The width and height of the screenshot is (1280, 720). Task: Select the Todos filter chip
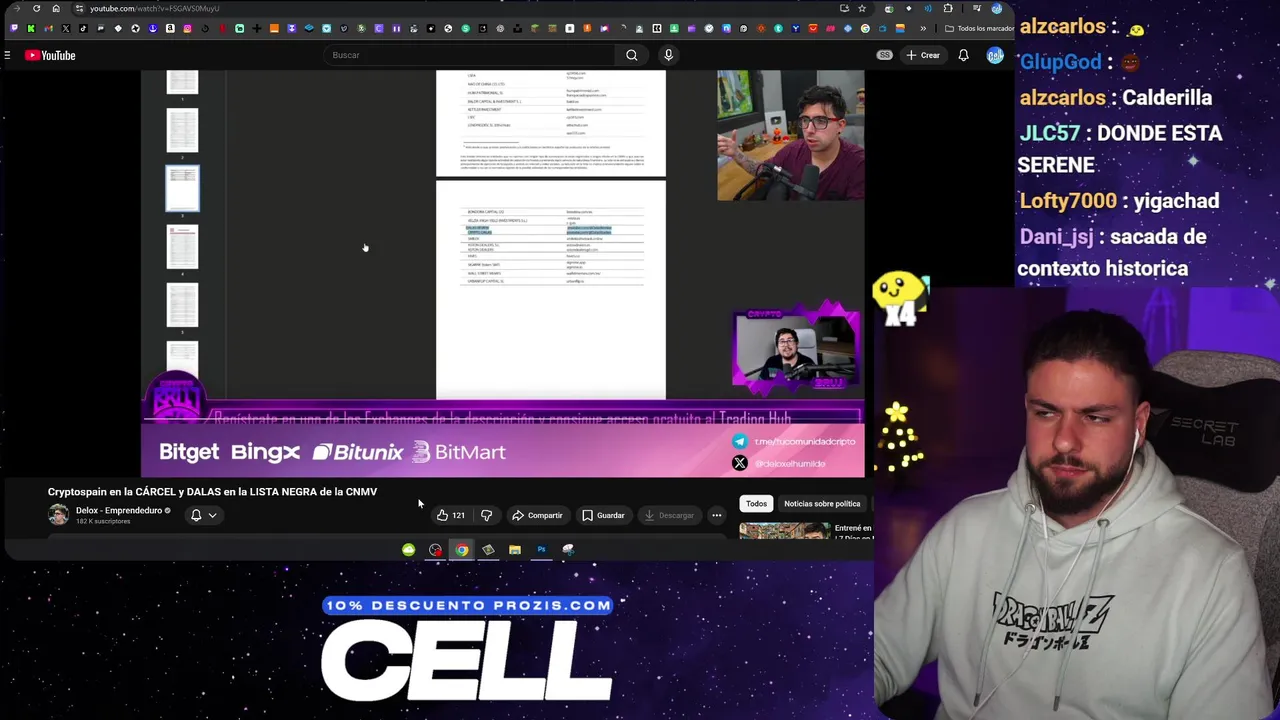(x=756, y=503)
